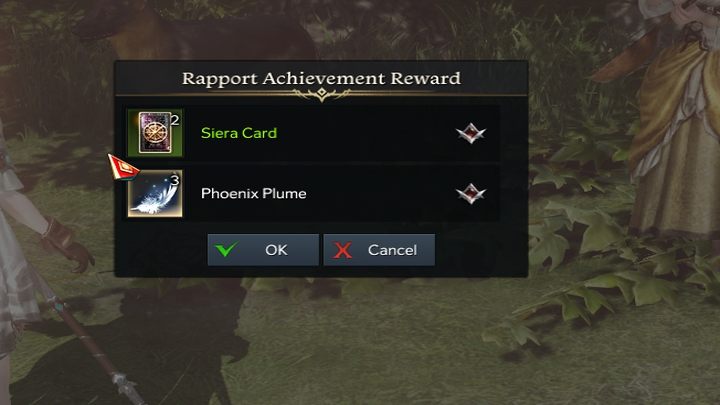Click the gold ornament beneath the dialog title
The image size is (720, 405).
tap(321, 95)
